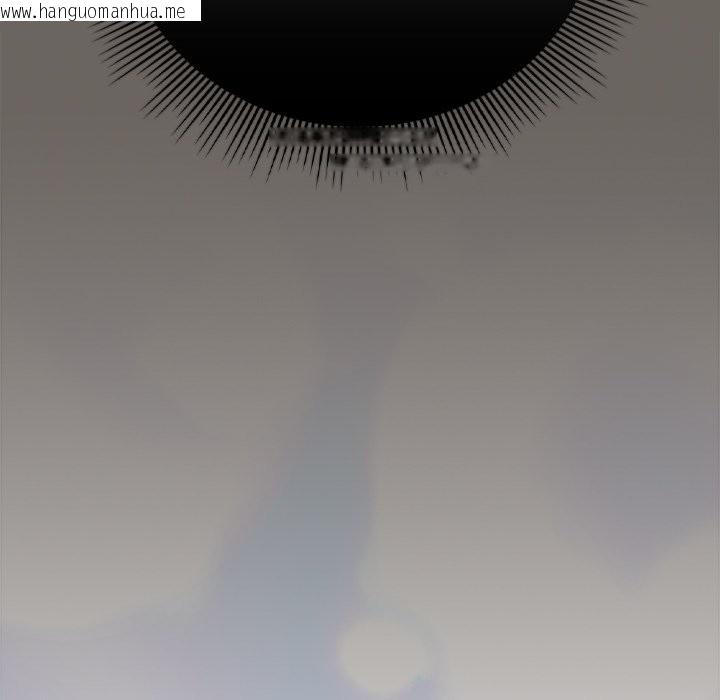Viewport: 720px width, 700px height.
Task: Click the www.hanguomanhua.me watermark link
Action: point(100,11)
